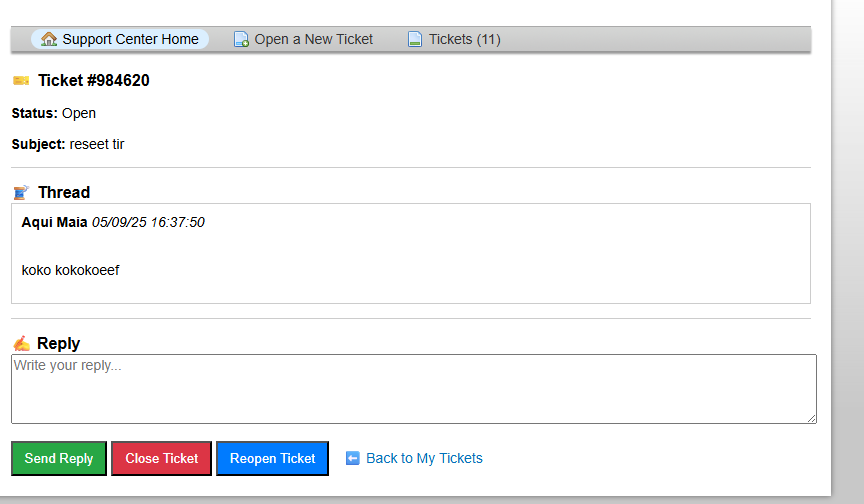Screen dimensions: 864x504
Task: Click the Ticket #984620 heading text
Action: pyautogui.click(x=94, y=80)
